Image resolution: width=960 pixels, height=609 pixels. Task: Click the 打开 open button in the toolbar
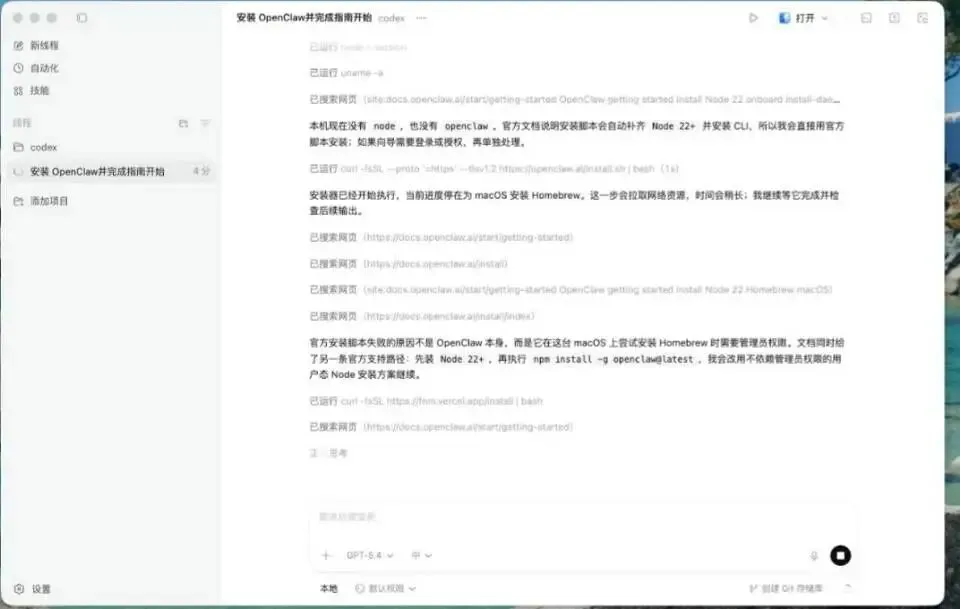tap(797, 18)
